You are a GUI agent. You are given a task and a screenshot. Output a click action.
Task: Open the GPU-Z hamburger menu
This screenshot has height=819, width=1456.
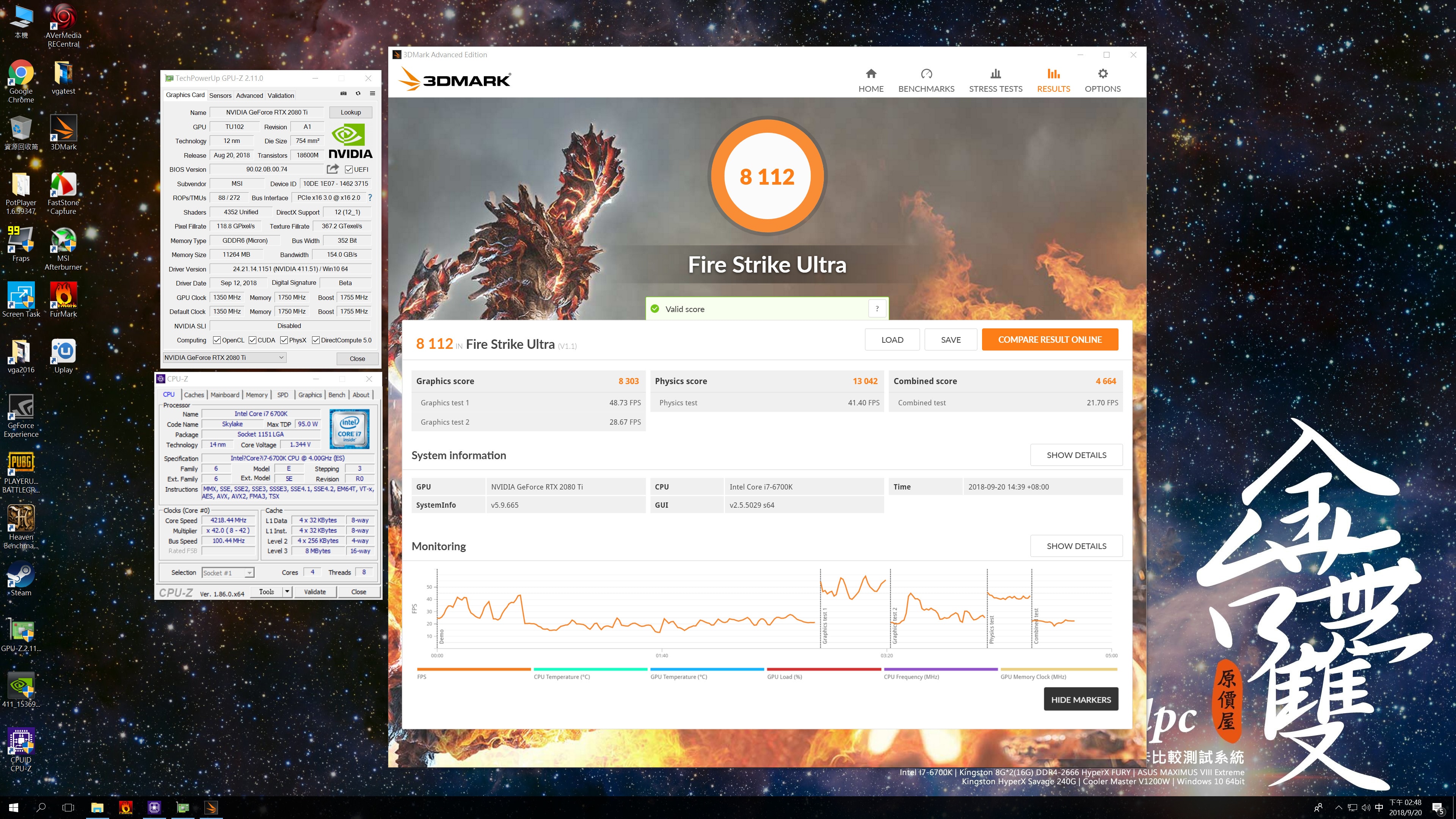click(372, 94)
